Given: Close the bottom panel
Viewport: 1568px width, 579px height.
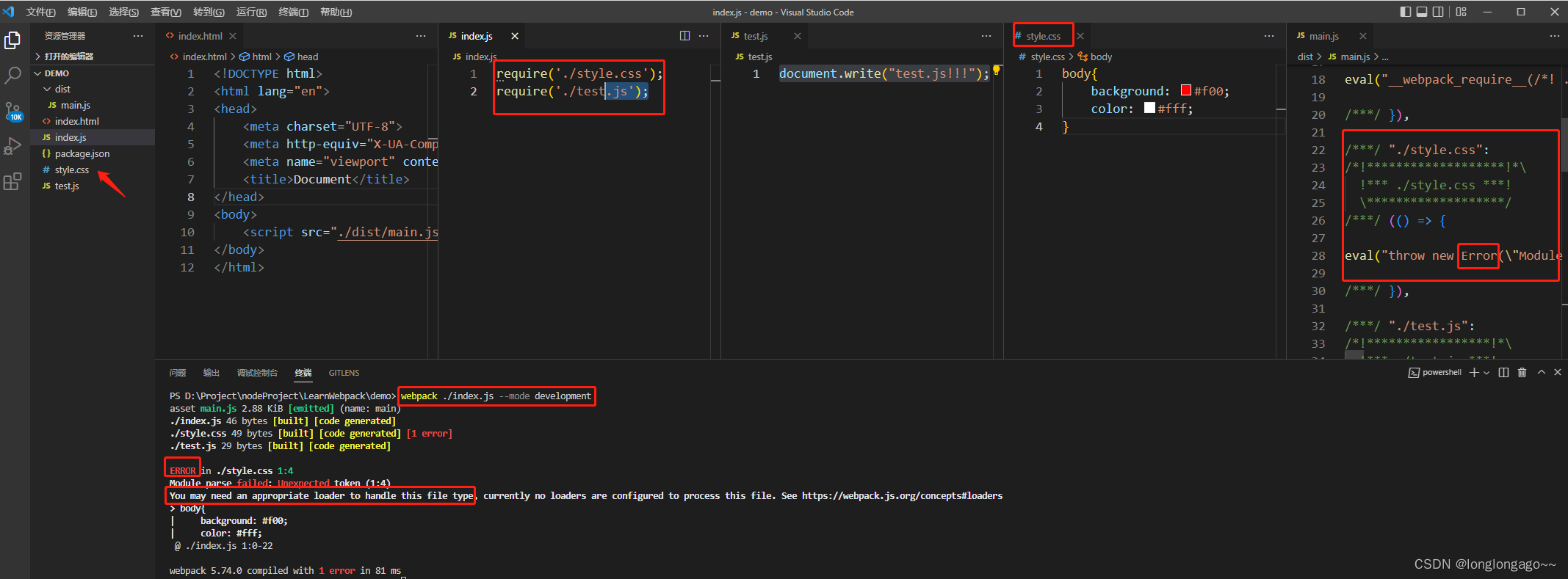Looking at the screenshot, I should 1558,373.
